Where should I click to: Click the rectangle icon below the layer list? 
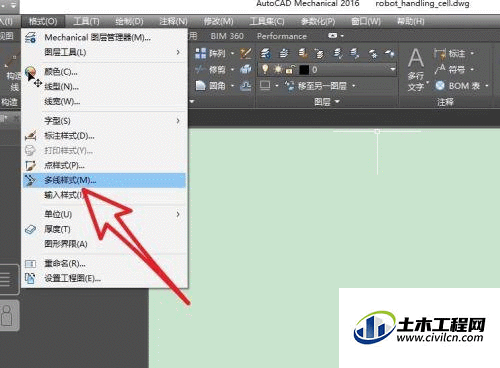[265, 86]
